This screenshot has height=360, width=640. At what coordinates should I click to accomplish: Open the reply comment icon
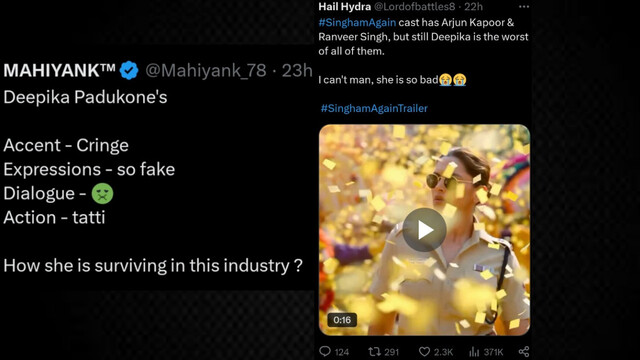coord(325,351)
